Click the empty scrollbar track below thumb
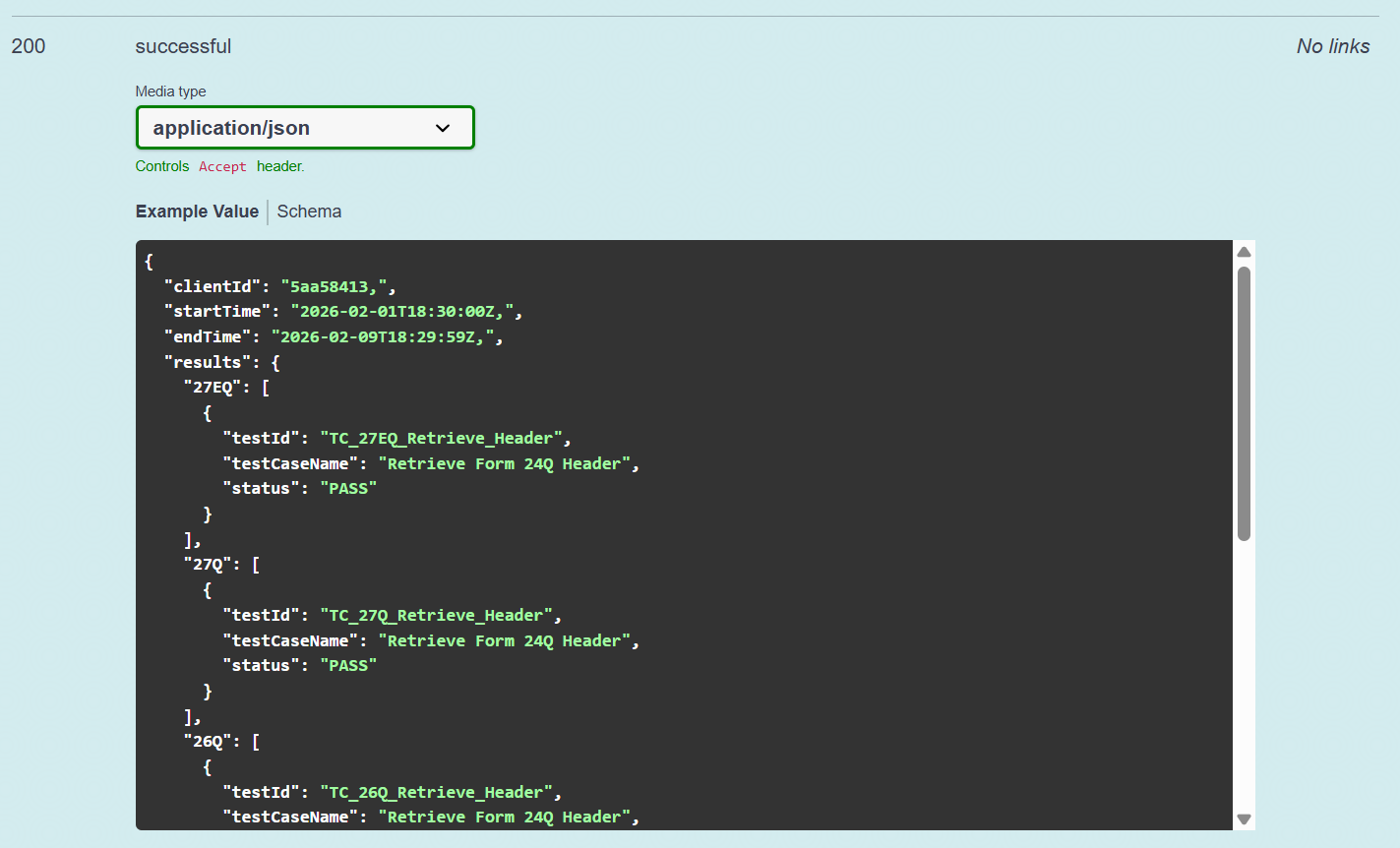This screenshot has width=1400, height=848. point(1244,679)
